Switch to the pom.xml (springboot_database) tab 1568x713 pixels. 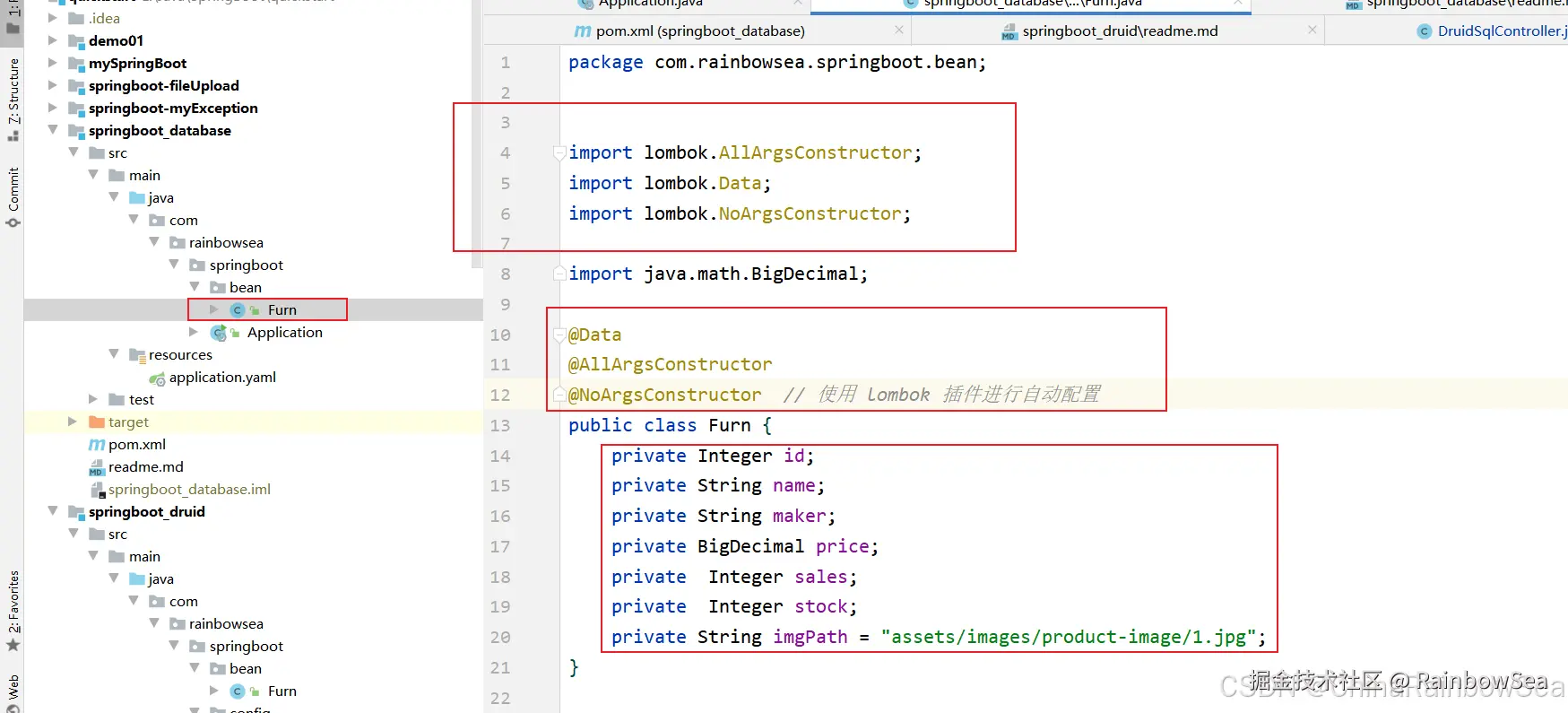coord(699,31)
